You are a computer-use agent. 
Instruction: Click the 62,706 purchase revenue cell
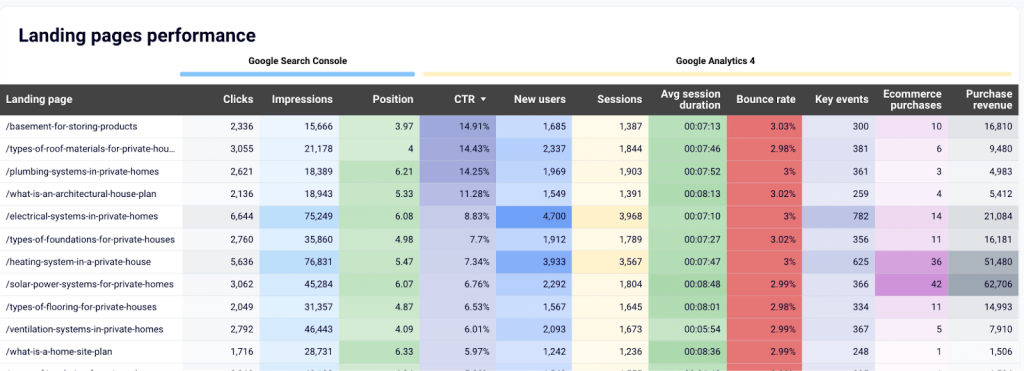coord(986,284)
